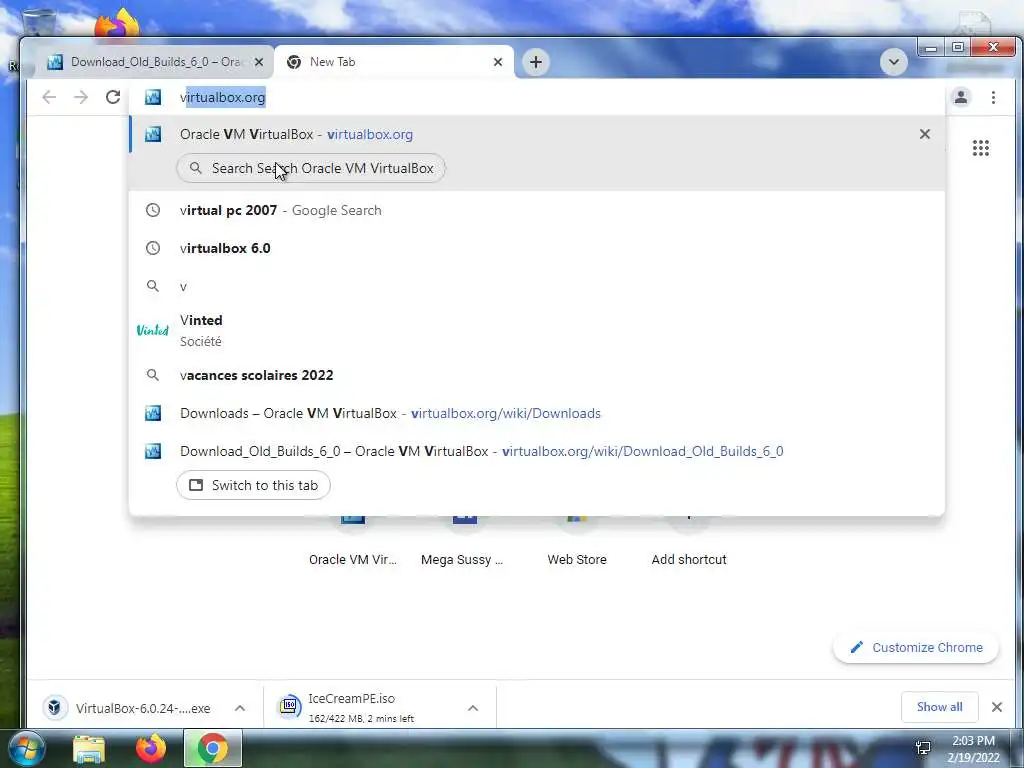Click the magnifier icon beside vacances scolaires 2022
The width and height of the screenshot is (1024, 768).
coord(153,375)
